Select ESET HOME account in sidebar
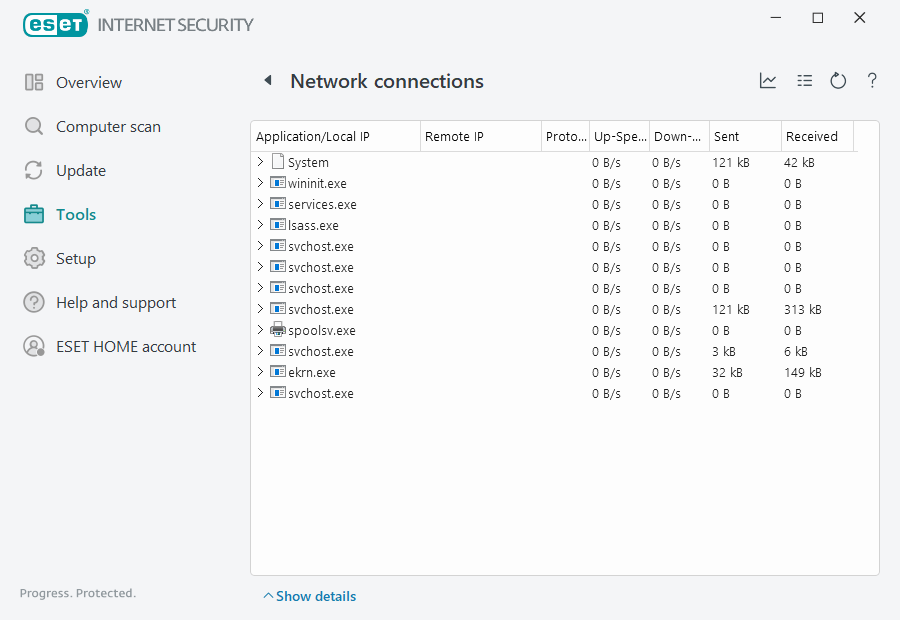This screenshot has width=900, height=620. click(125, 347)
